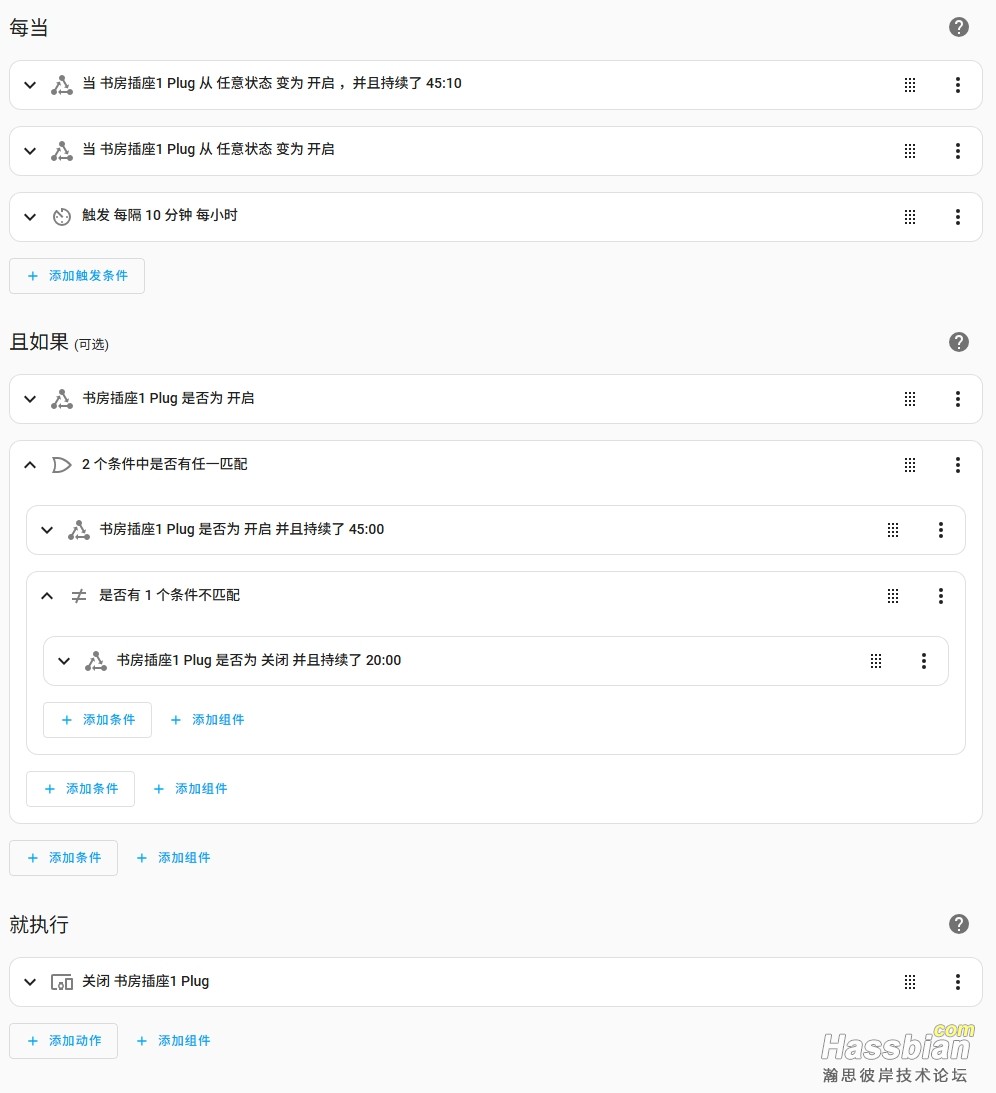This screenshot has height=1093, width=996.
Task: Collapse the 是否有 1 个条件不匹配 group
Action: click(x=47, y=596)
